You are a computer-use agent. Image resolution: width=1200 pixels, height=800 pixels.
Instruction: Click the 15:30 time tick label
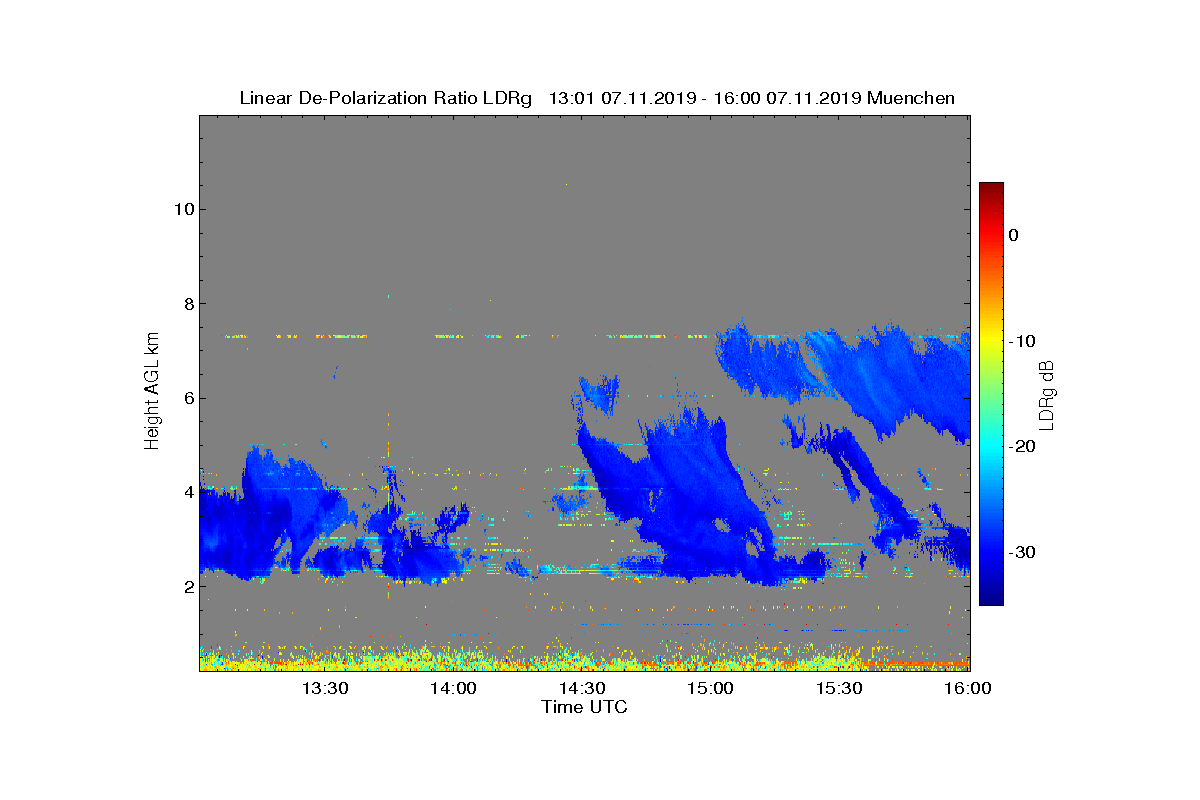point(840,688)
